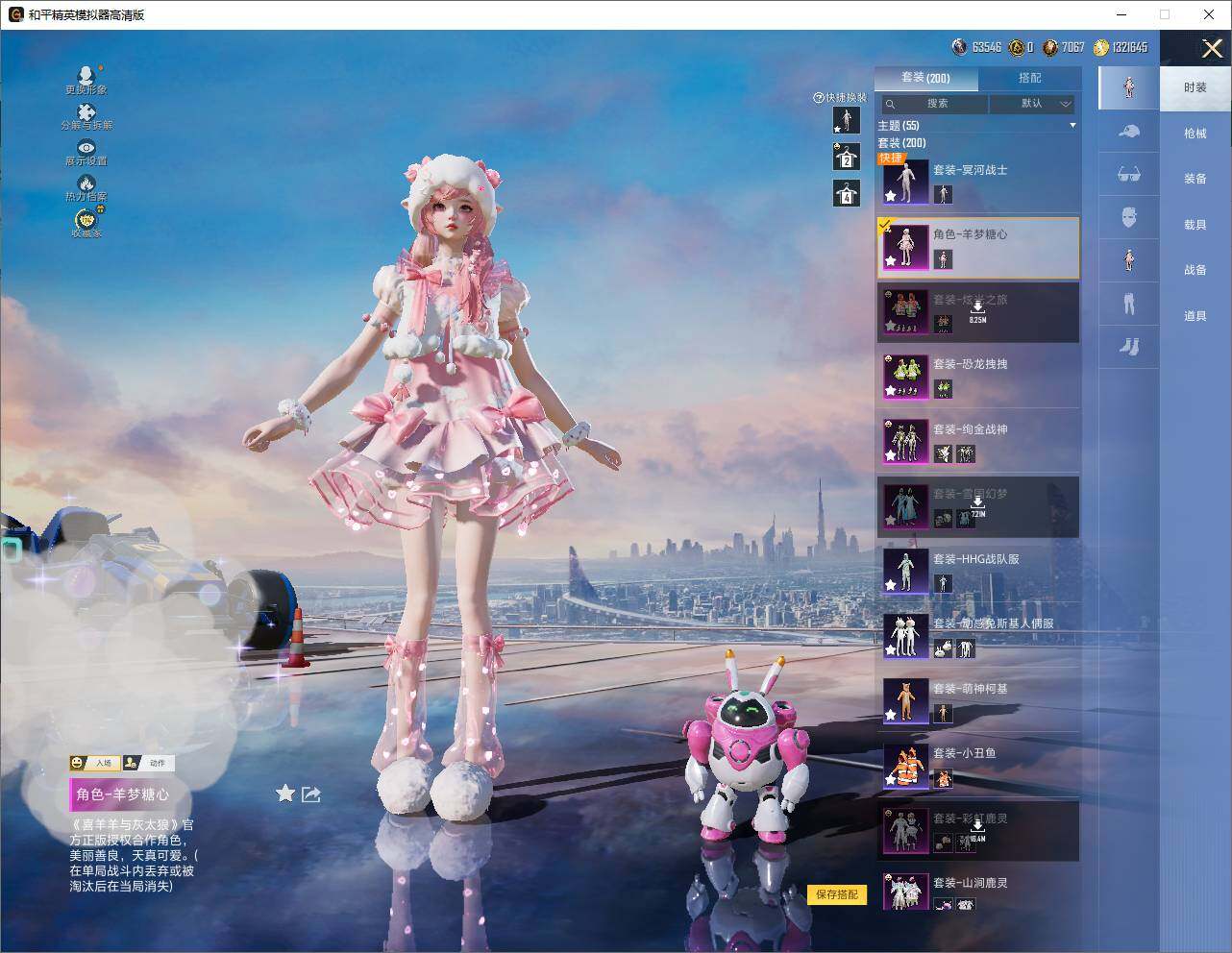
Task: Open the 分解与拆解 puzzle icon
Action: tap(86, 117)
